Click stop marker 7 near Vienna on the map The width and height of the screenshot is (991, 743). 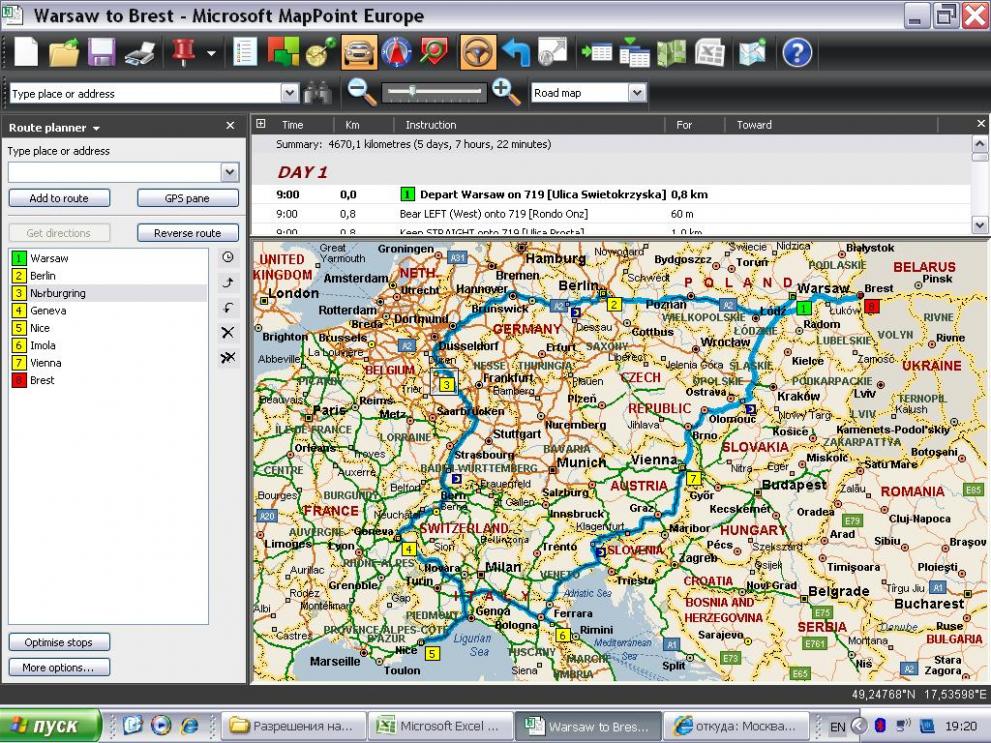coord(694,478)
